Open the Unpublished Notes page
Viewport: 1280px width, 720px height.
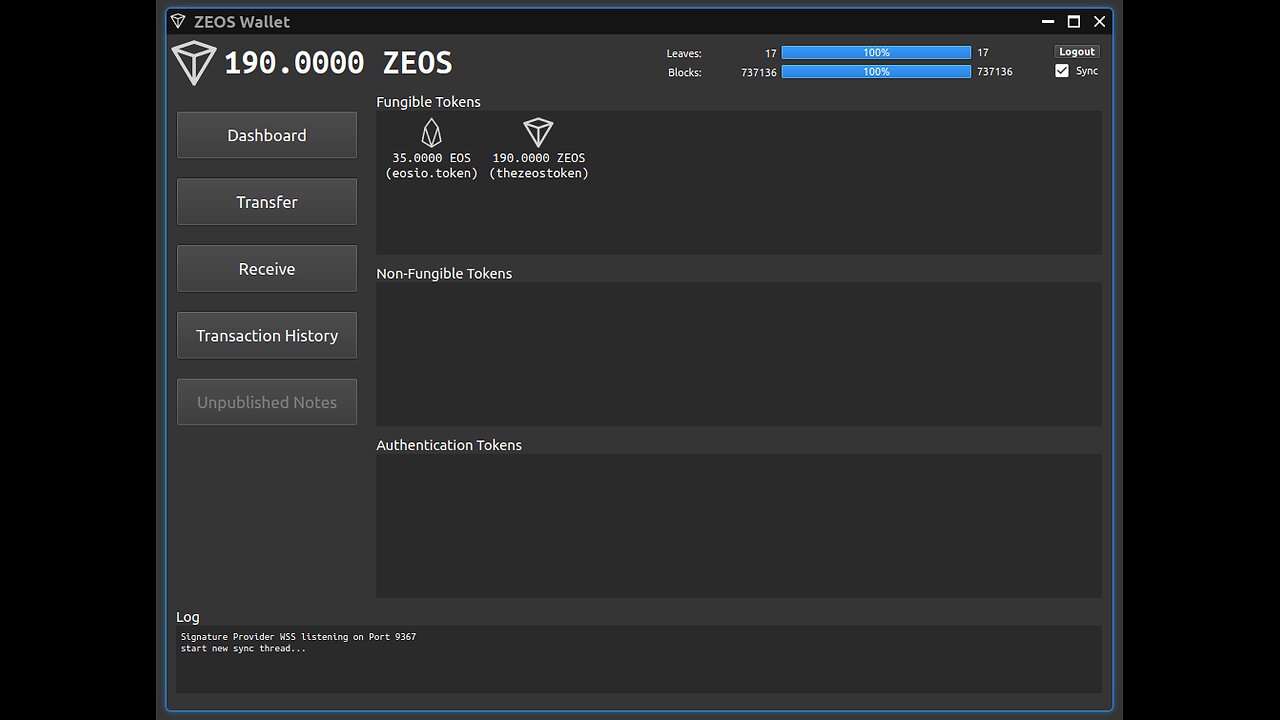point(267,402)
